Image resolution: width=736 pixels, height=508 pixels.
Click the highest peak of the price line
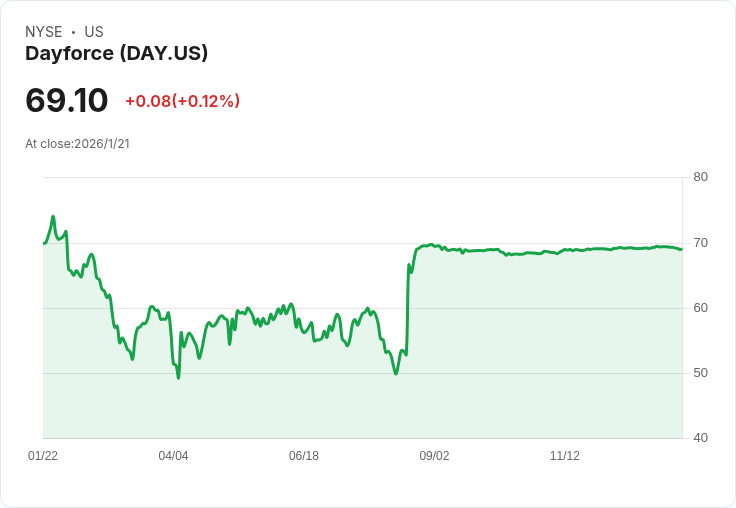[53, 216]
